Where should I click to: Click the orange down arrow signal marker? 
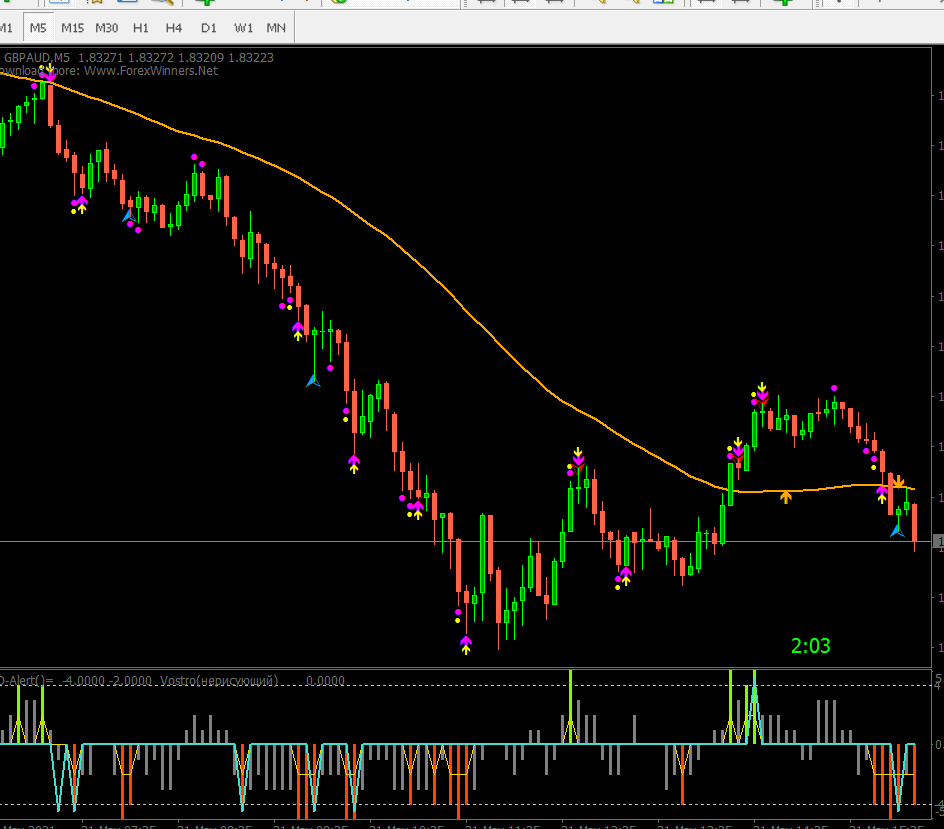pos(898,482)
